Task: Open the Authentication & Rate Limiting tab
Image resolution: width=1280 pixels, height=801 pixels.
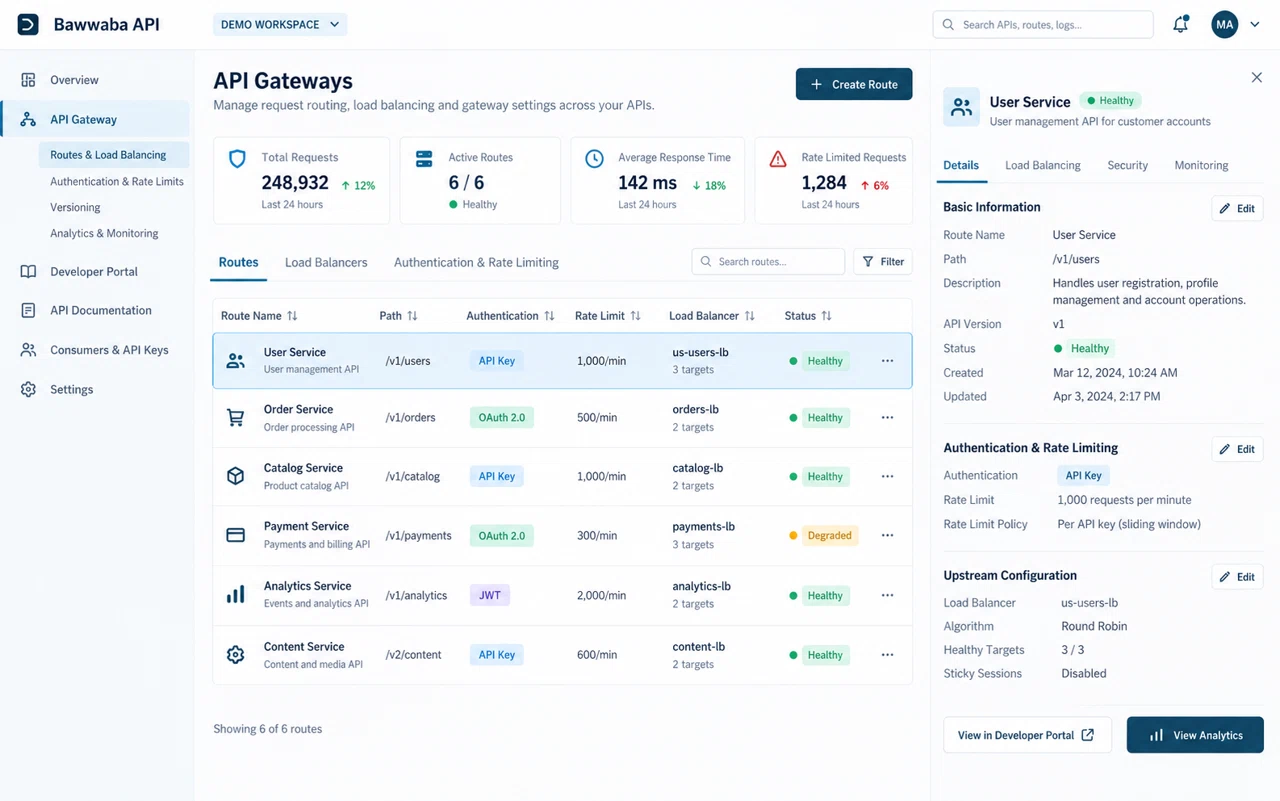Action: tap(476, 262)
